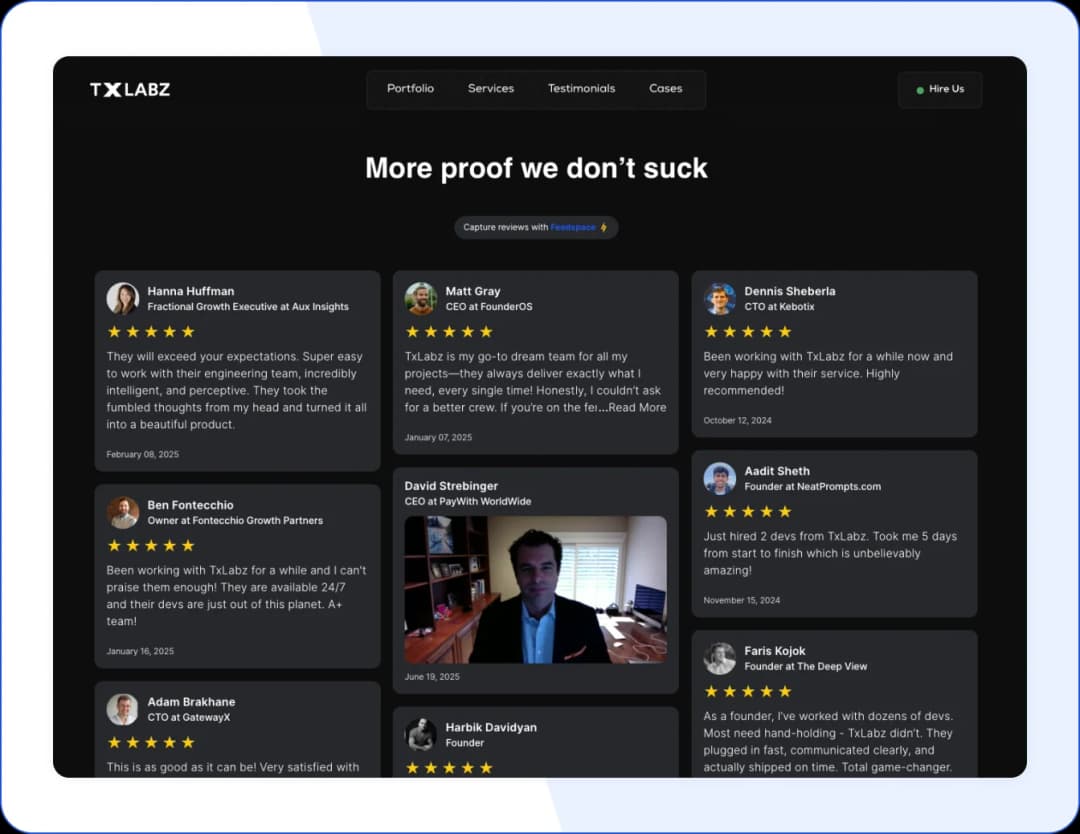Click the TxLabz logo
The image size is (1080, 834).
130,89
